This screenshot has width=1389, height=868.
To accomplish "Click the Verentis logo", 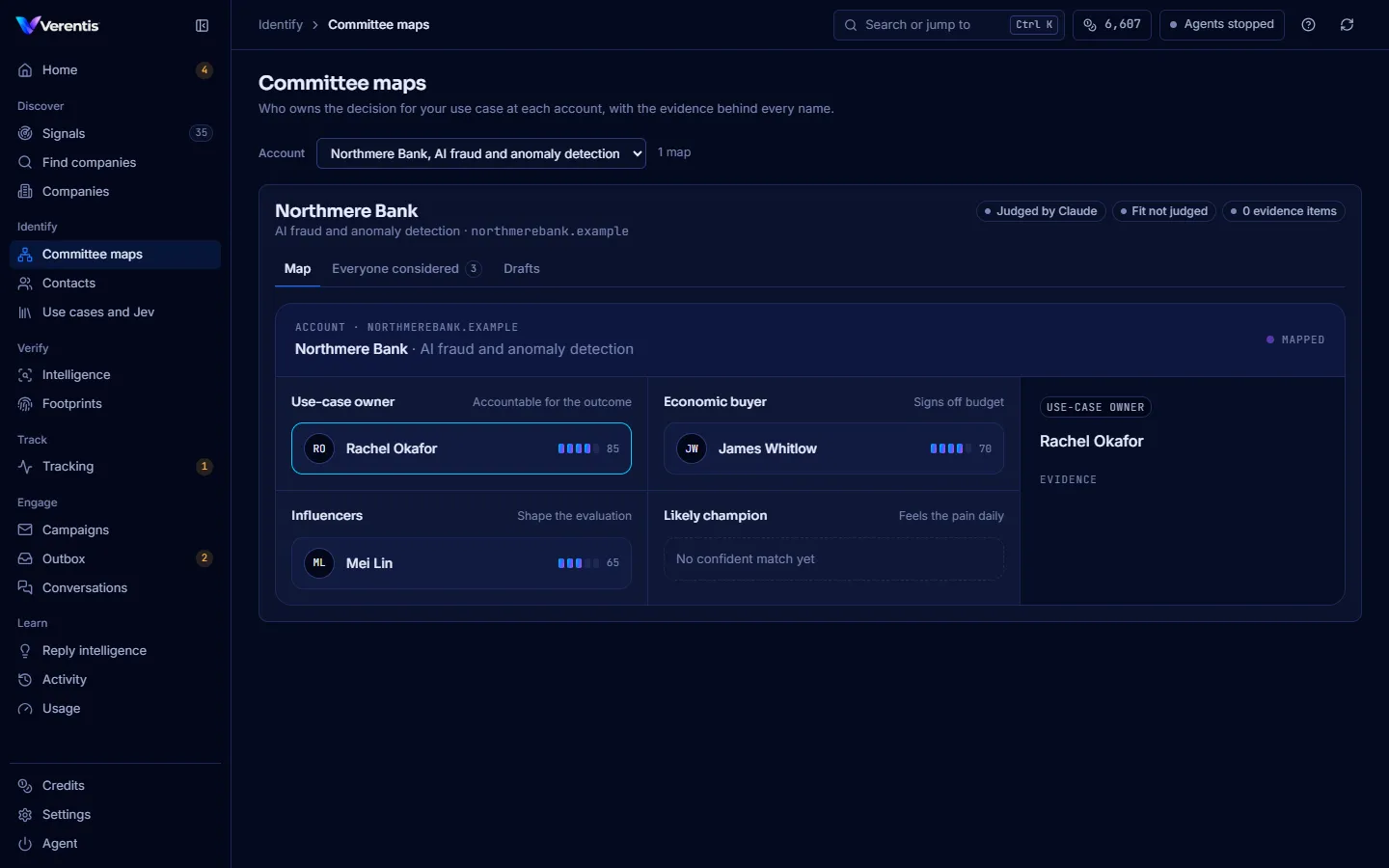I will pos(58,25).
